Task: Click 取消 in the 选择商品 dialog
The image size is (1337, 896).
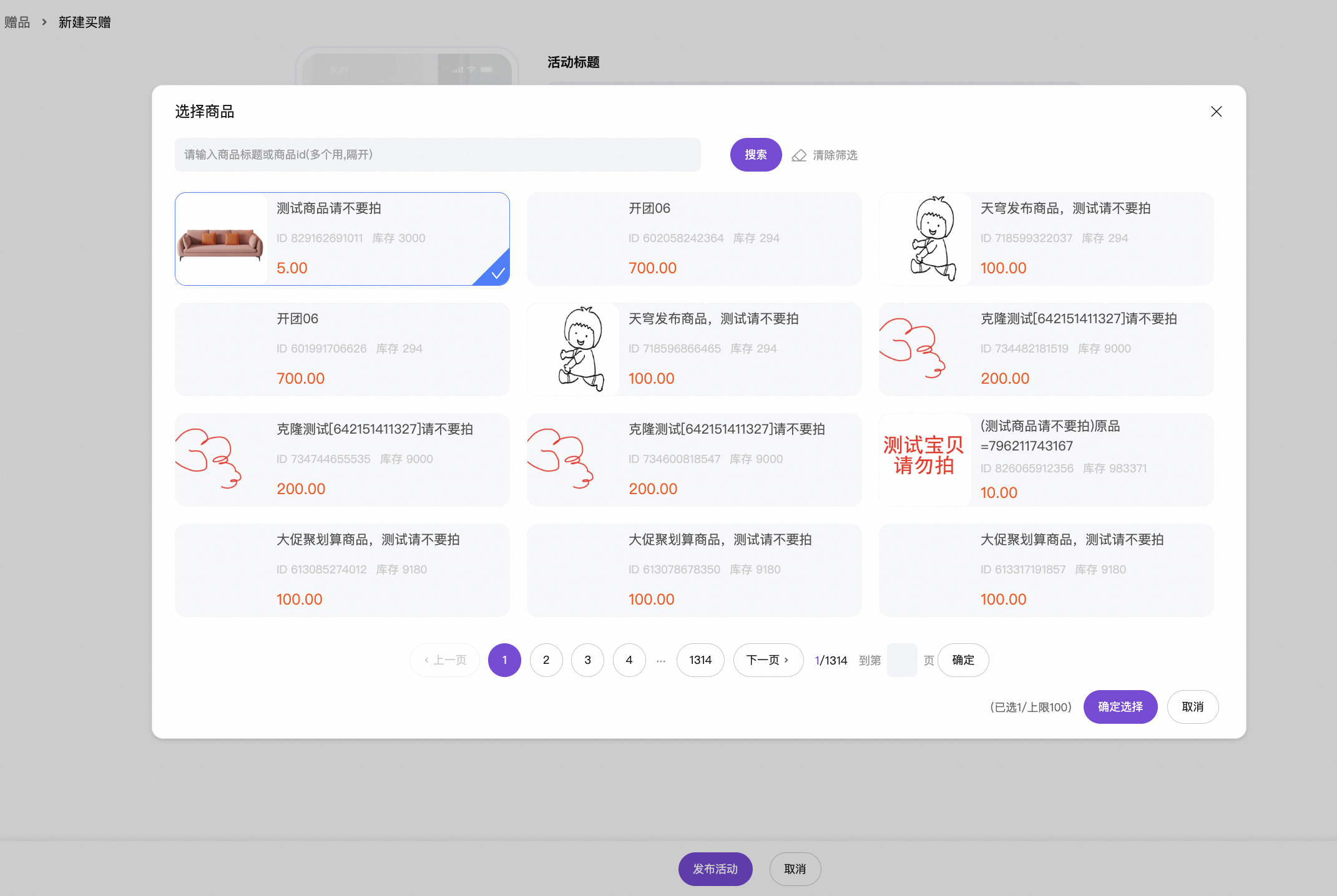Action: tap(1193, 707)
